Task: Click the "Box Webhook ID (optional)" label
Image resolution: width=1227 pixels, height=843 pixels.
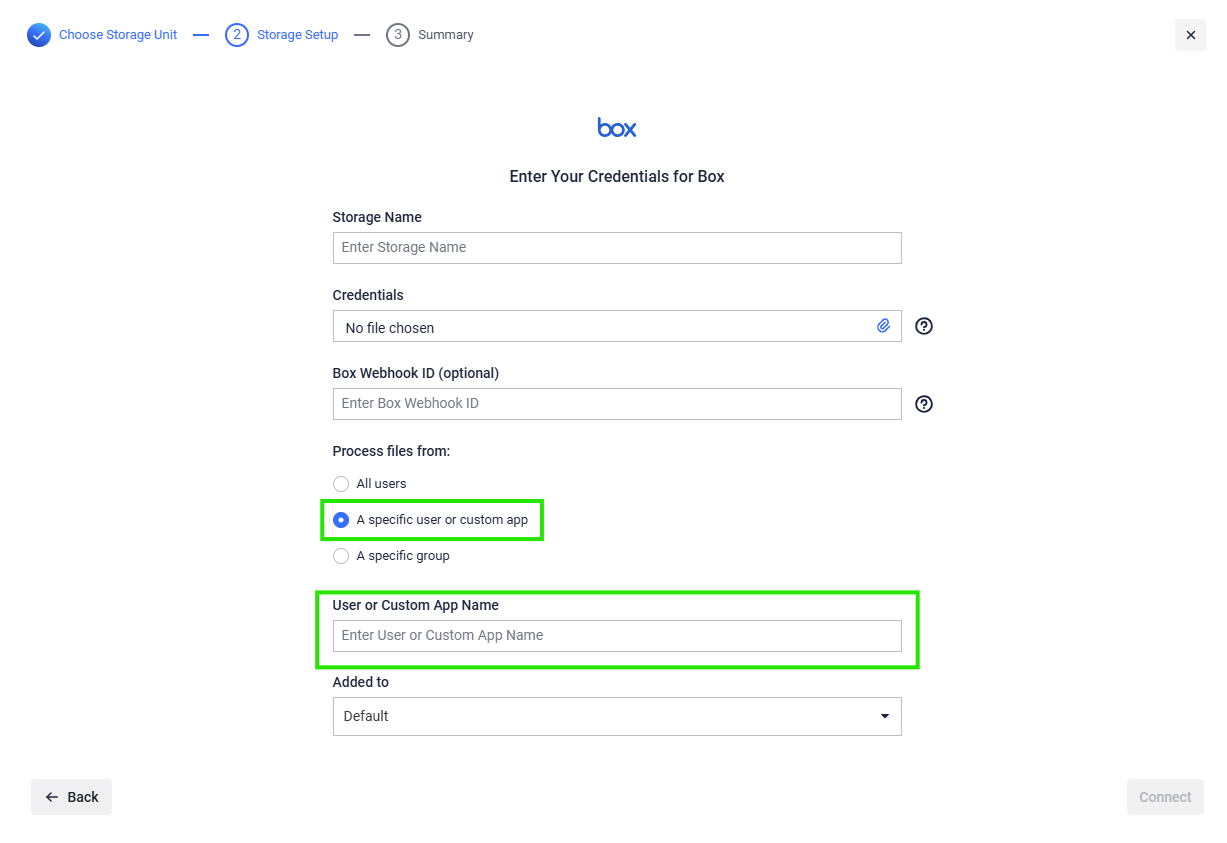Action: coord(416,373)
